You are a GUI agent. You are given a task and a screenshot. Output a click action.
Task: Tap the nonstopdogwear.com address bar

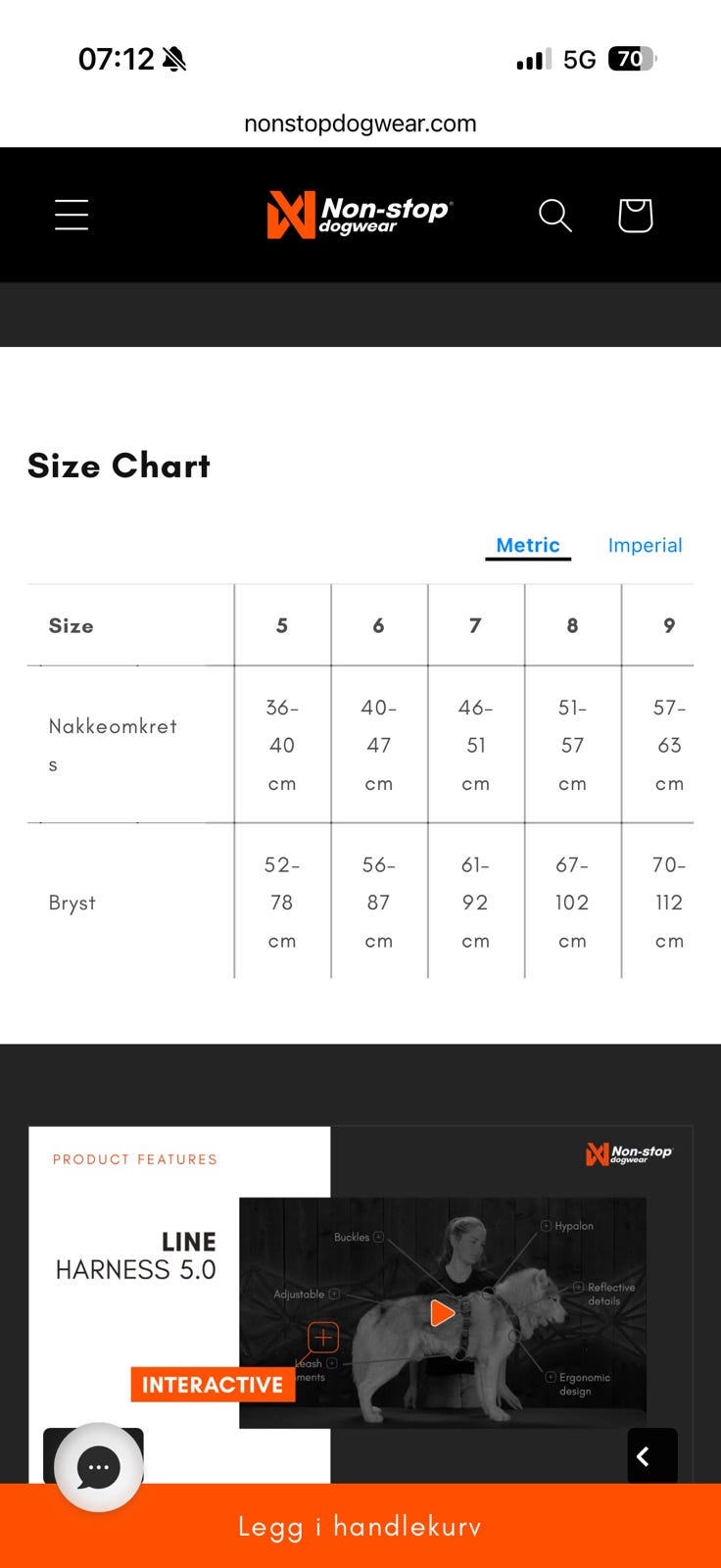tap(360, 123)
